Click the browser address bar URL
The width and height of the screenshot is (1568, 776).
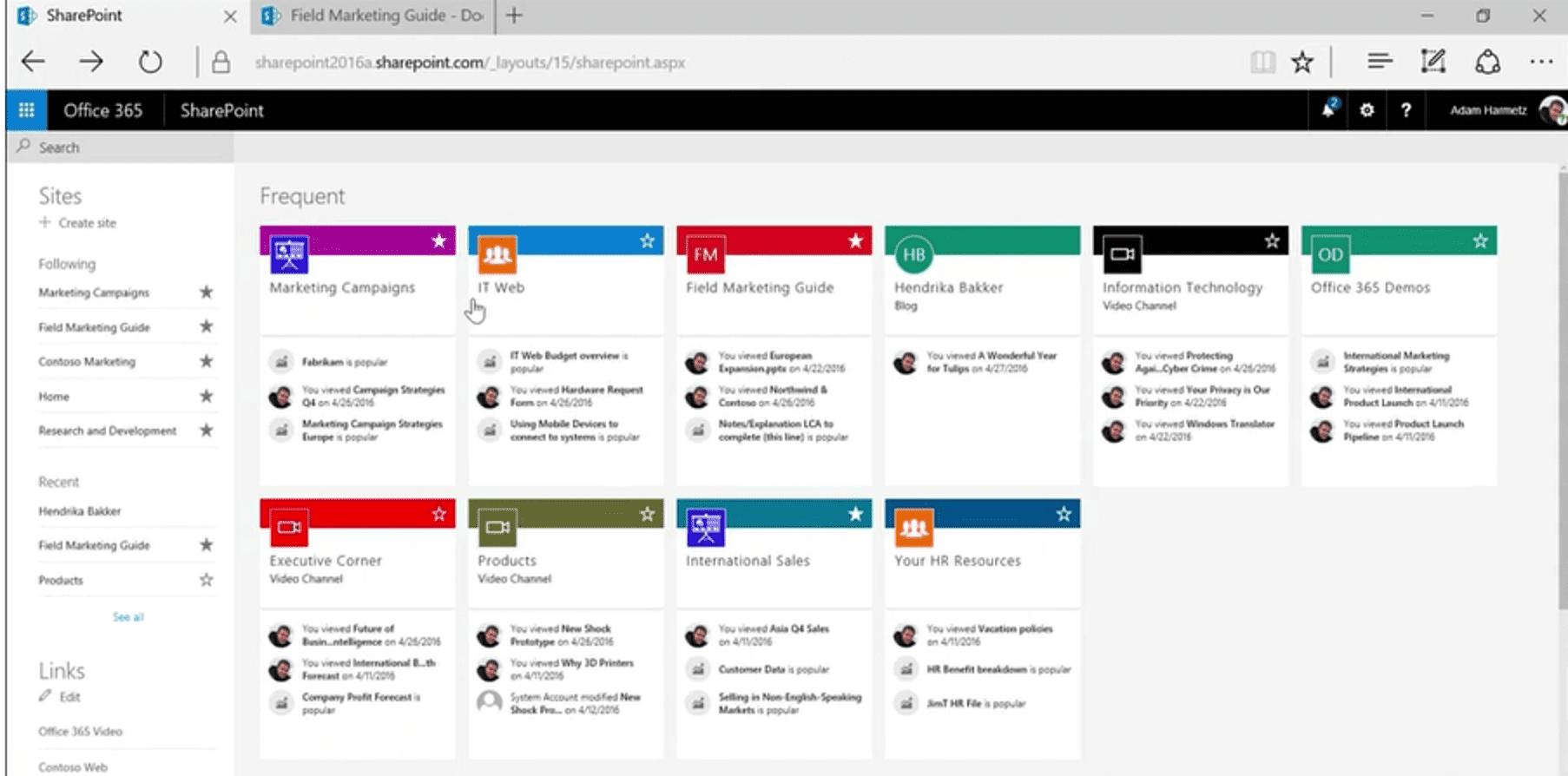click(470, 62)
